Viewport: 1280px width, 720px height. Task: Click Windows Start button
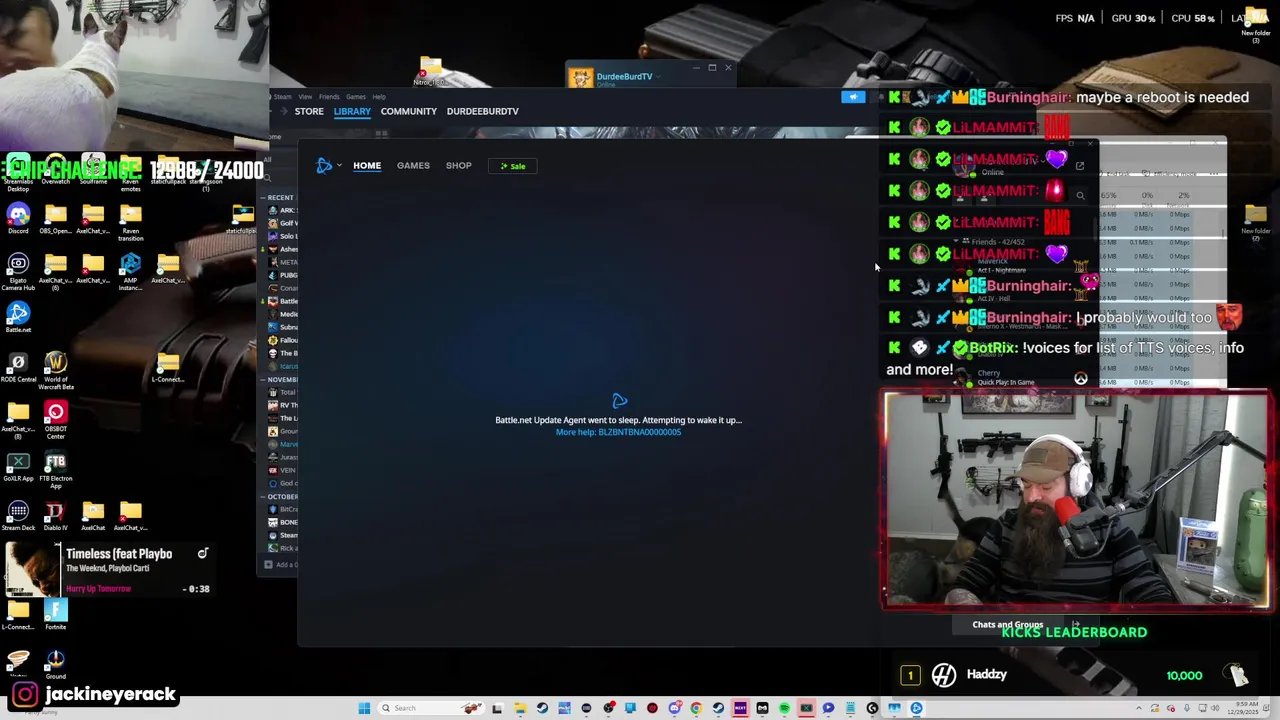[364, 708]
